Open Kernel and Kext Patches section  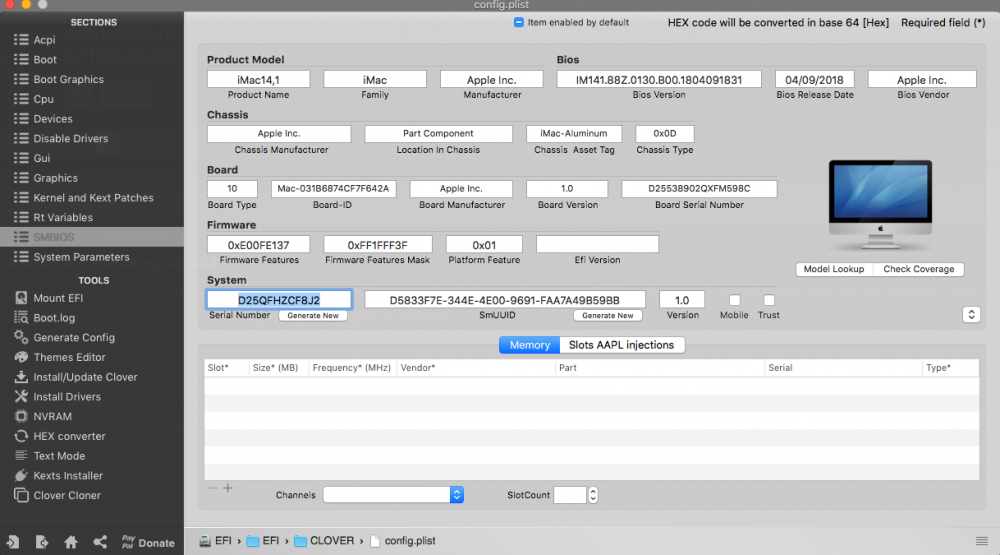92,198
